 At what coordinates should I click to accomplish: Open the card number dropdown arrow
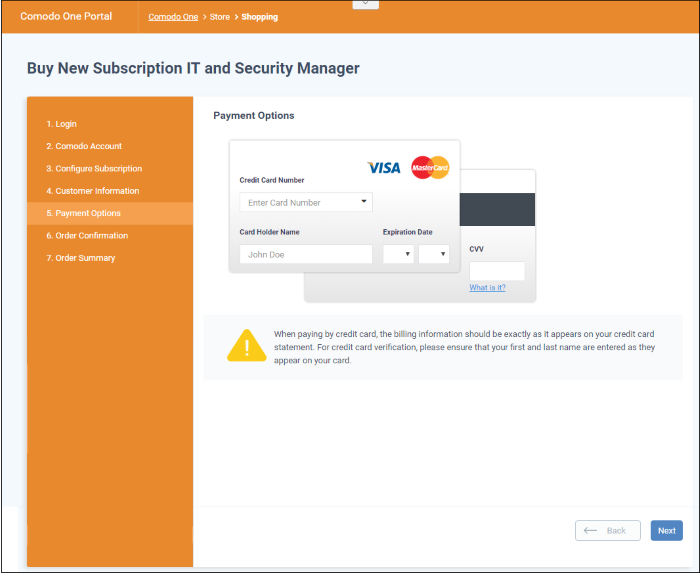pos(364,202)
